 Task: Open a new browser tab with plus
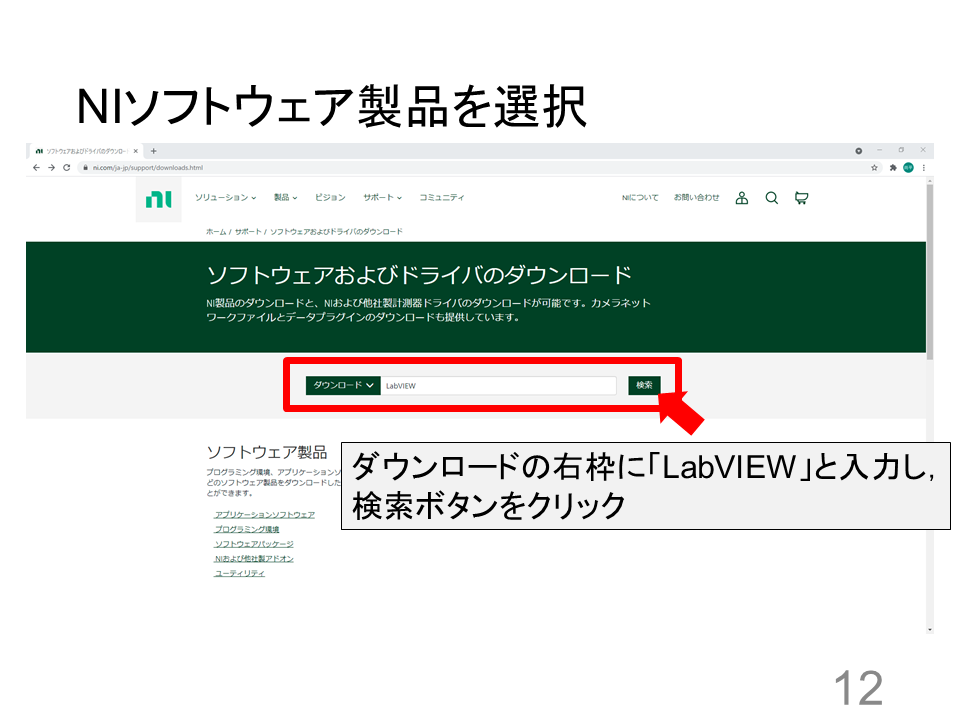[154, 151]
